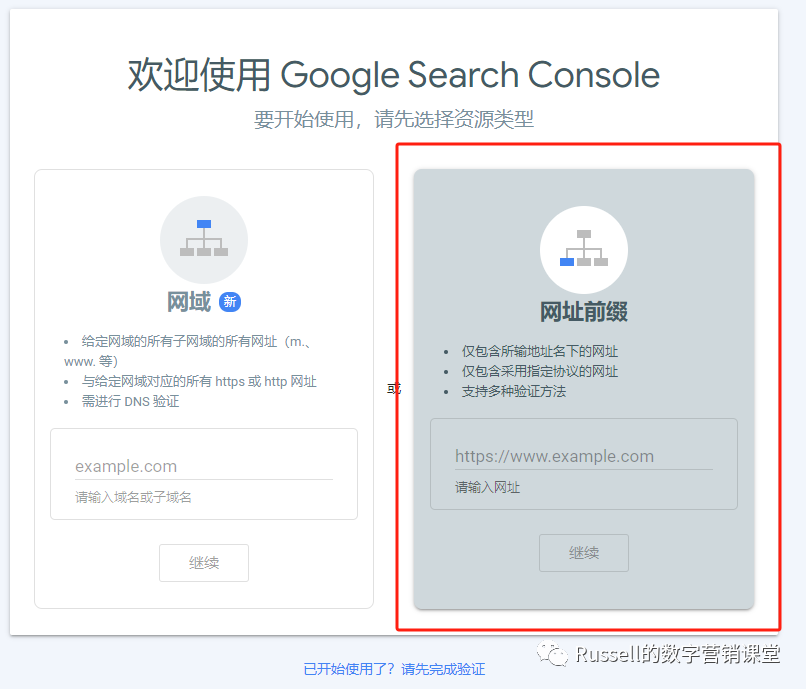Choose the DNS verification property type

pyautogui.click(x=203, y=390)
